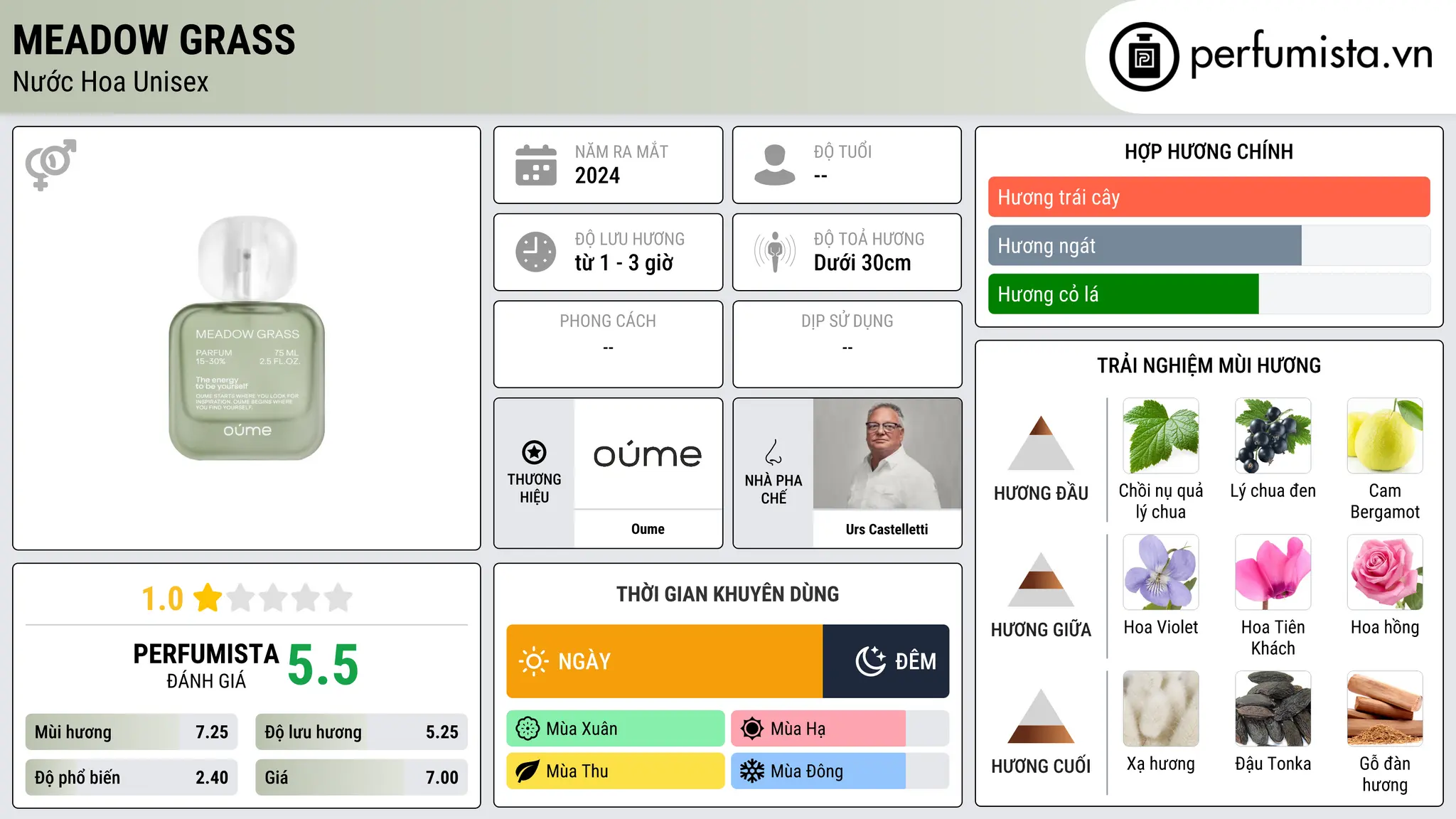Click the green Hương cỏ lá accord bar
The image size is (1456, 819).
pos(1123,294)
